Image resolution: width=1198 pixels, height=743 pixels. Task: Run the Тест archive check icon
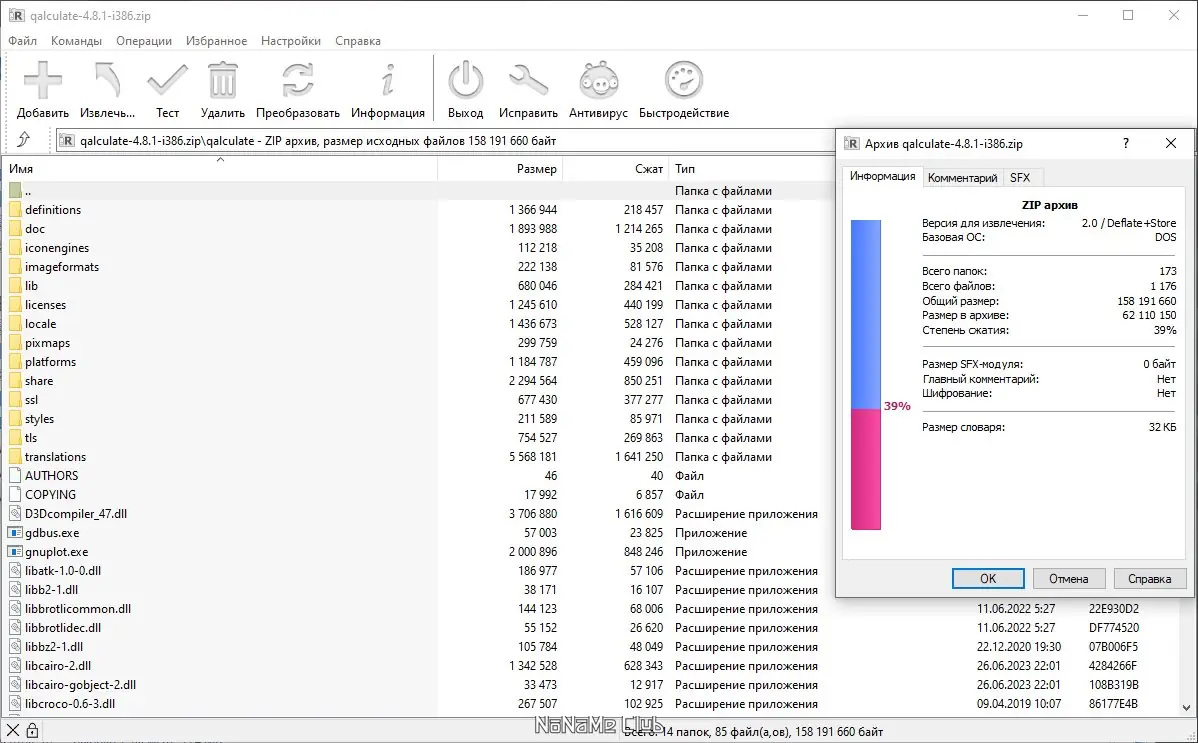pos(167,80)
